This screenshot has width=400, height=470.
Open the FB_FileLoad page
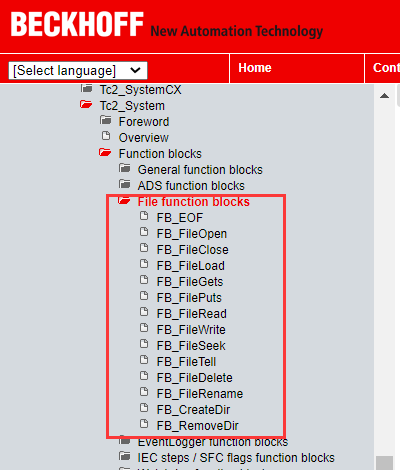191,266
